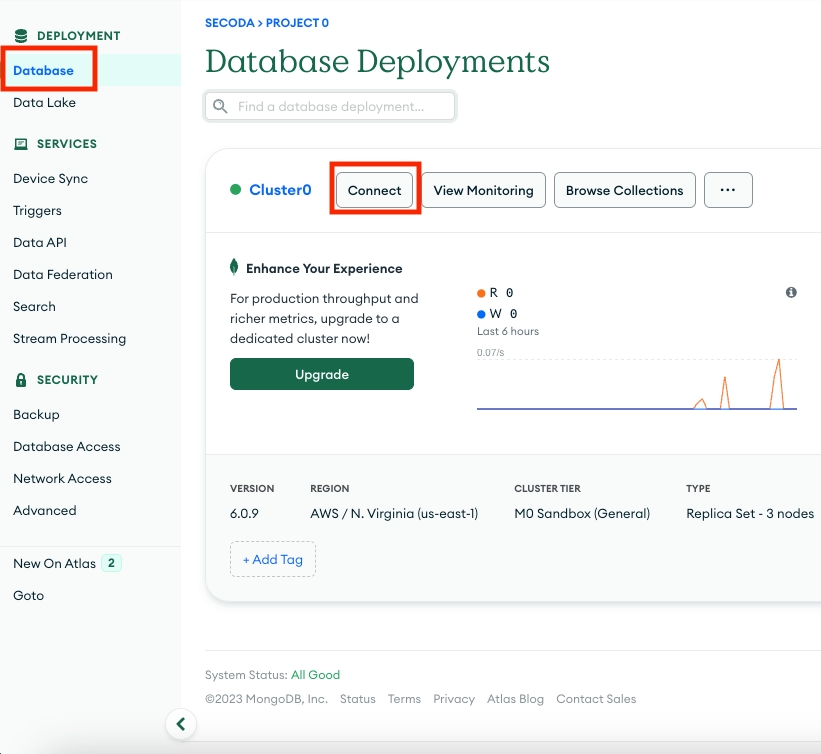Open the Cluster0 name link
Screen dimensions: 821x754
(280, 190)
